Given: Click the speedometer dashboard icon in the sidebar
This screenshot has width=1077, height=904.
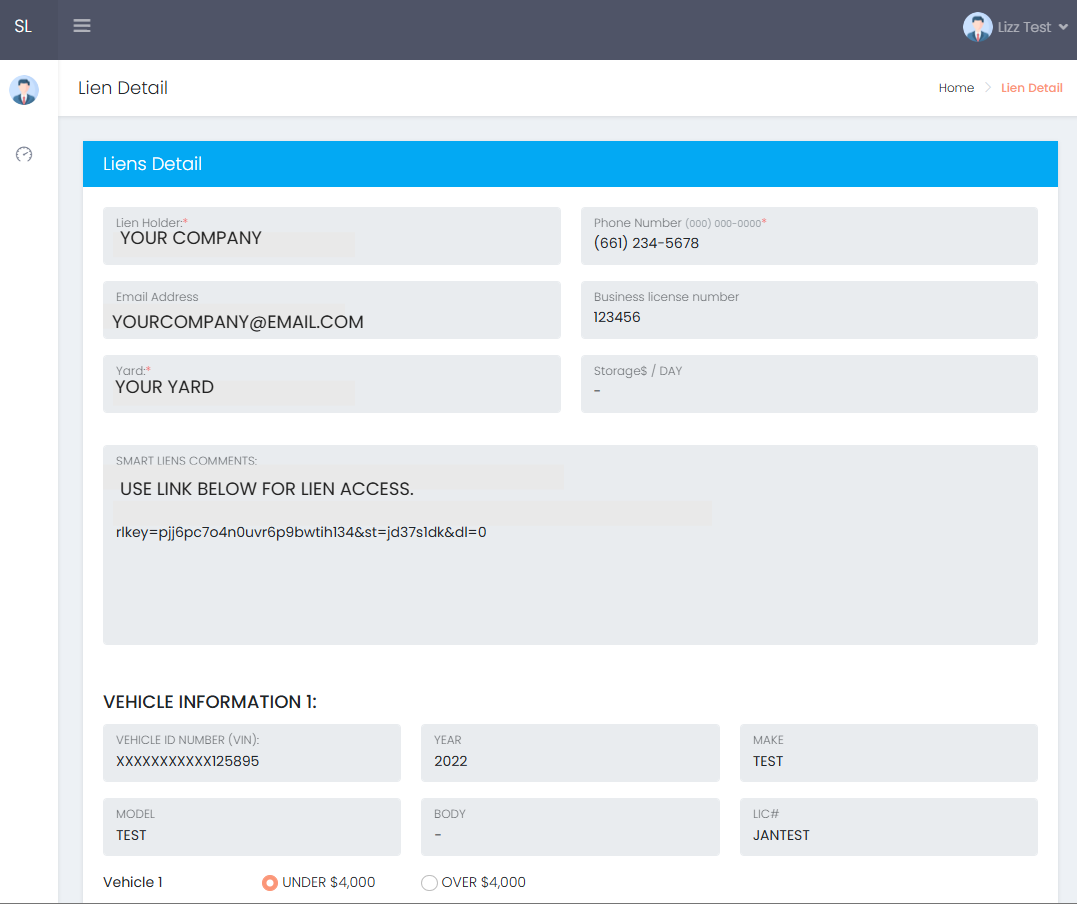Looking at the screenshot, I should pos(24,154).
